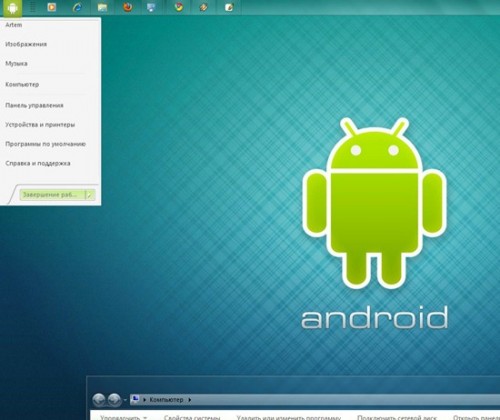Open Музыка from start menu

[16, 64]
